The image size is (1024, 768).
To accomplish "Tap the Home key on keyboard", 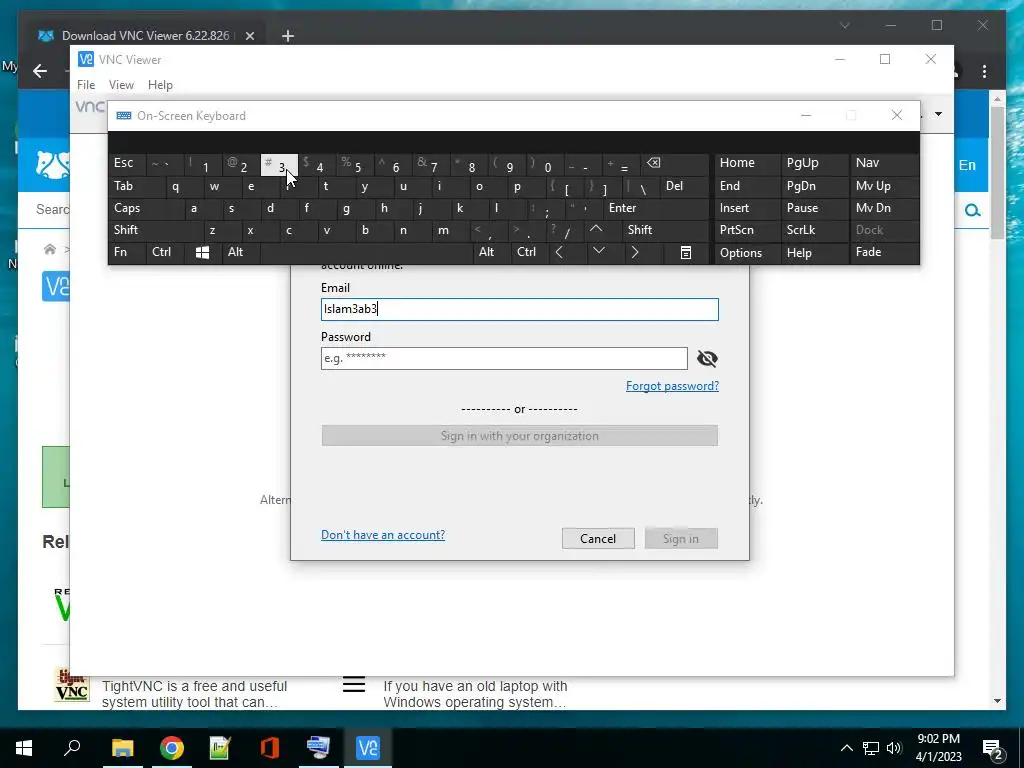I will click(x=747, y=164).
